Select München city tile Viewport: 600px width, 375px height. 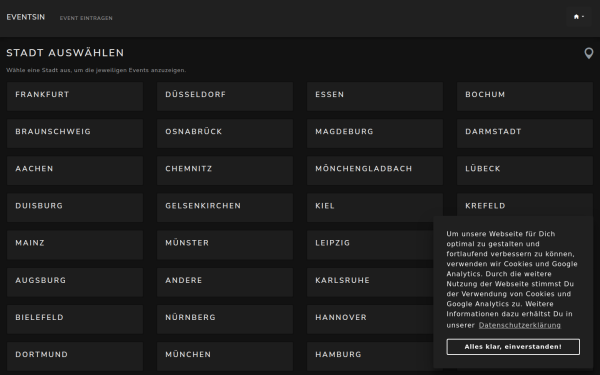tap(225, 357)
